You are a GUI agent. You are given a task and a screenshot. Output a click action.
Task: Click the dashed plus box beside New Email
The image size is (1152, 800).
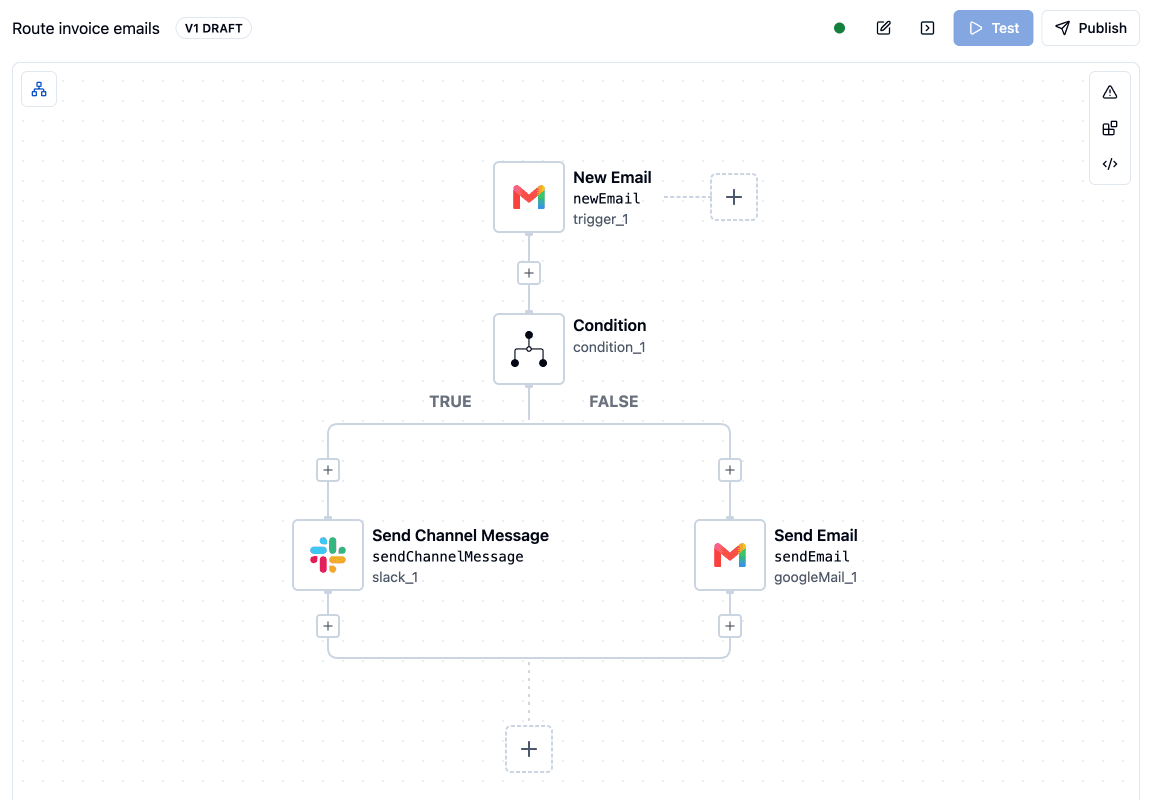pyautogui.click(x=733, y=197)
